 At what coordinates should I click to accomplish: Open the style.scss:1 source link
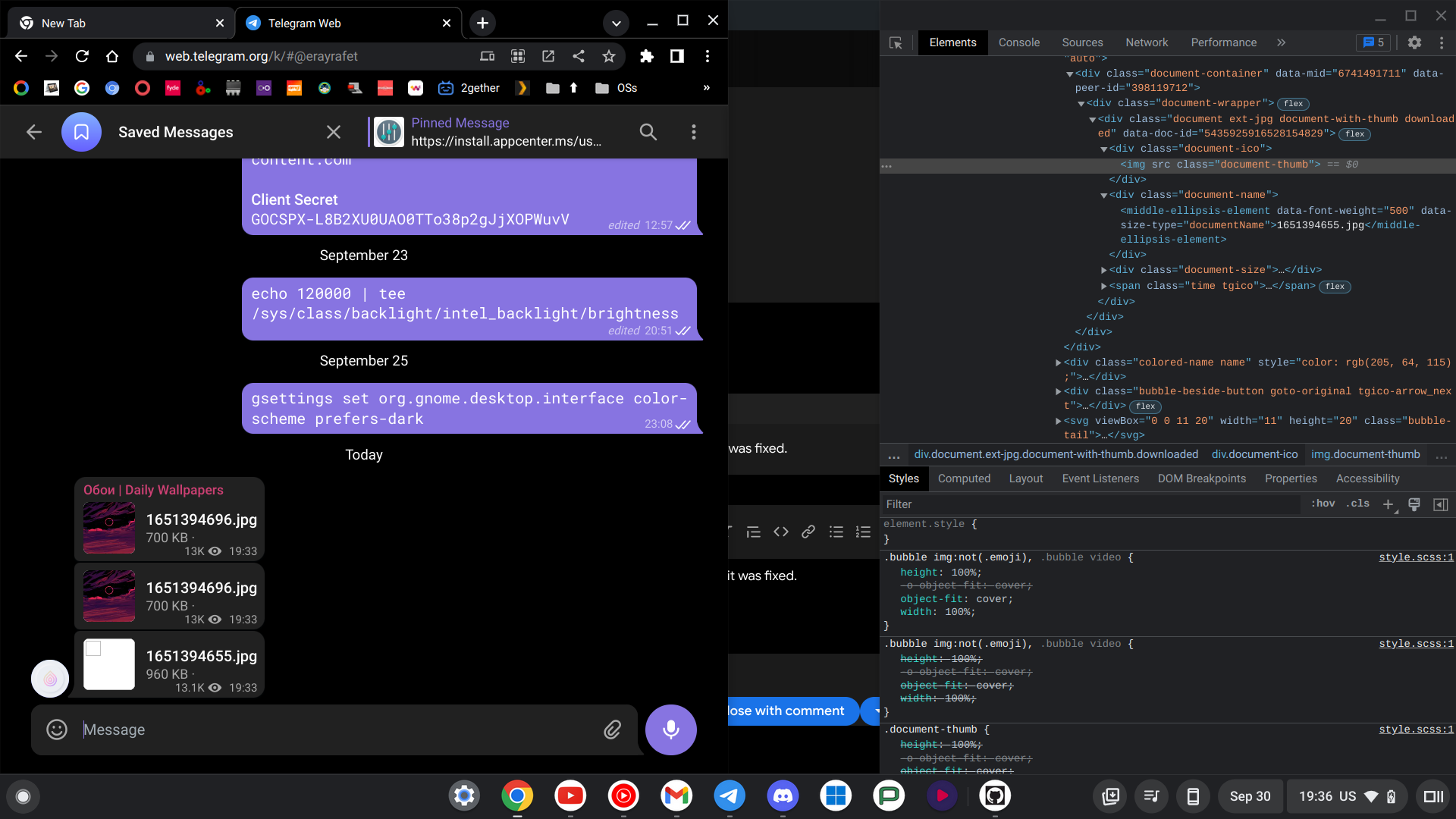1416,557
